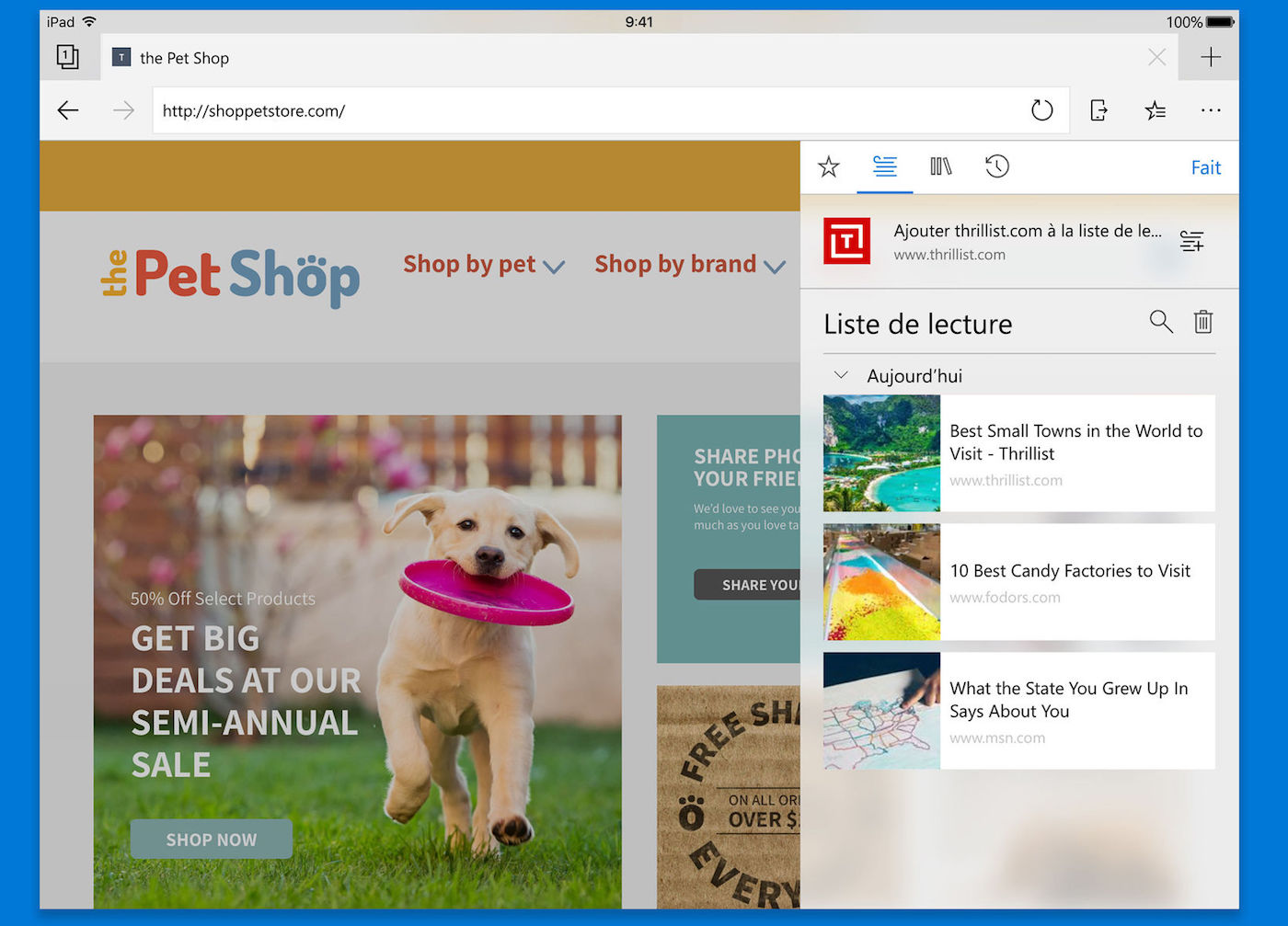Viewport: 1288px width, 926px height.
Task: Tap Fait to close the panel
Action: coord(1206,167)
